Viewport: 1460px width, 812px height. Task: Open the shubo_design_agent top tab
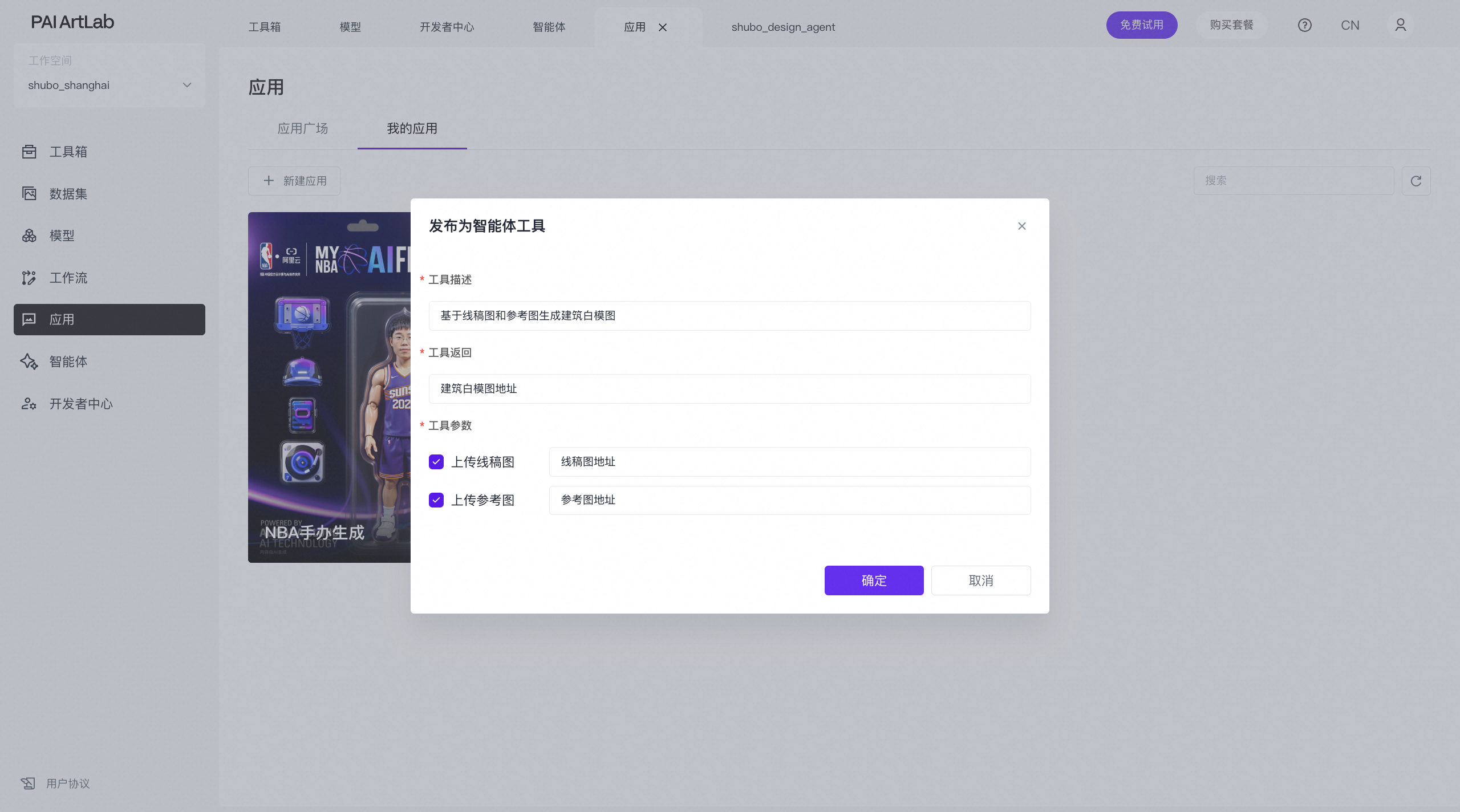click(x=783, y=27)
